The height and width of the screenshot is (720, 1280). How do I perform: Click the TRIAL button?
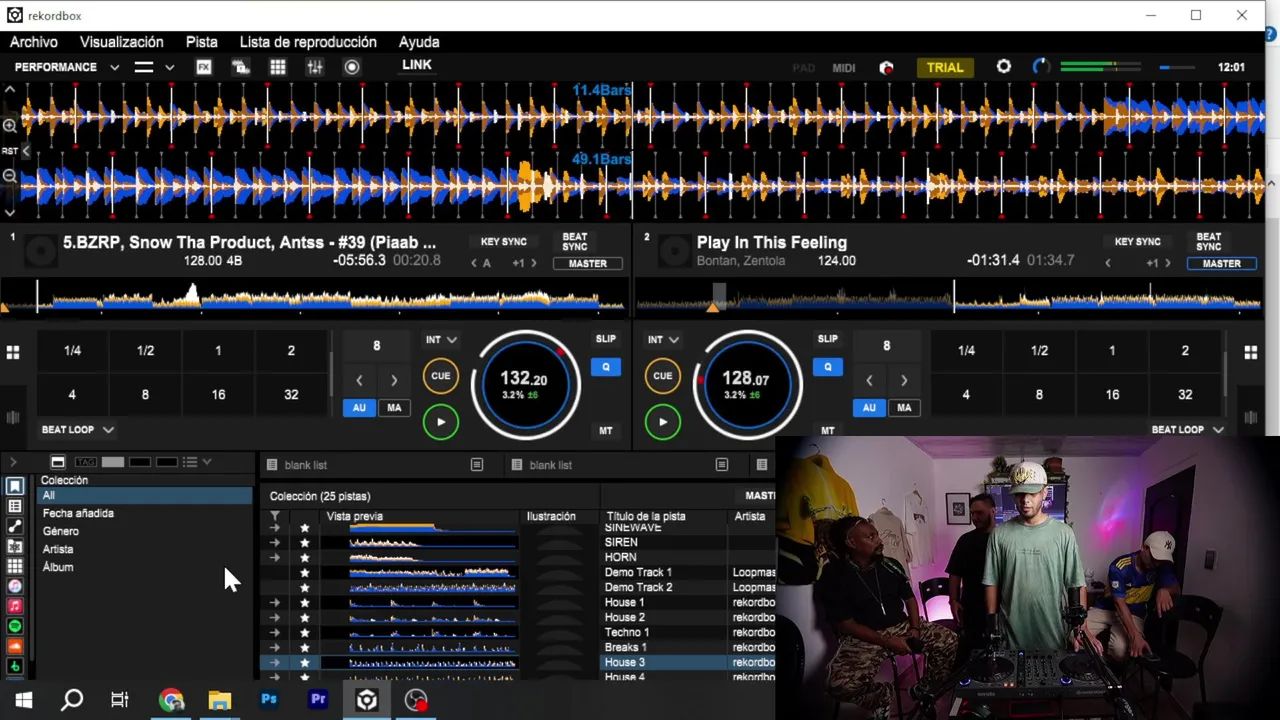coord(945,67)
